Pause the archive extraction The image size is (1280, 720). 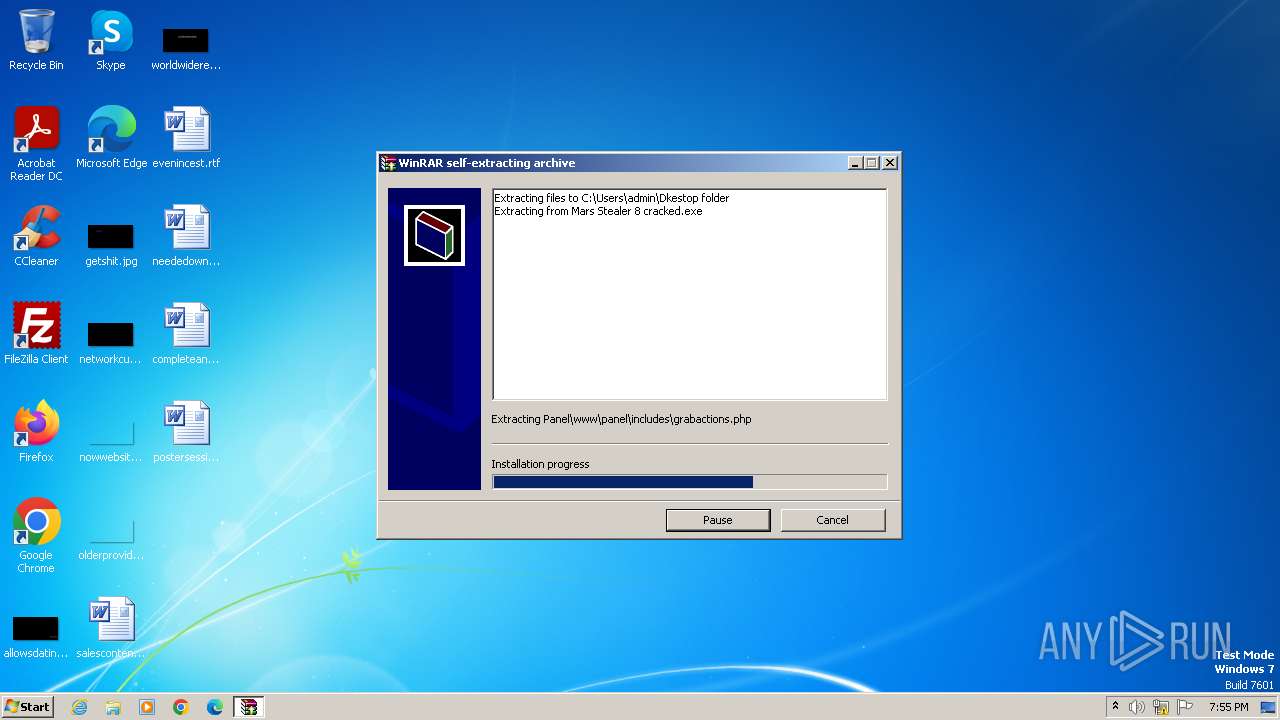718,520
